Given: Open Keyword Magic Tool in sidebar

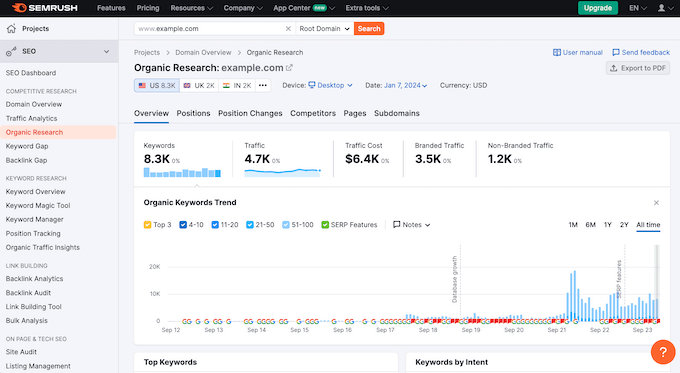Looking at the screenshot, I should [38, 206].
